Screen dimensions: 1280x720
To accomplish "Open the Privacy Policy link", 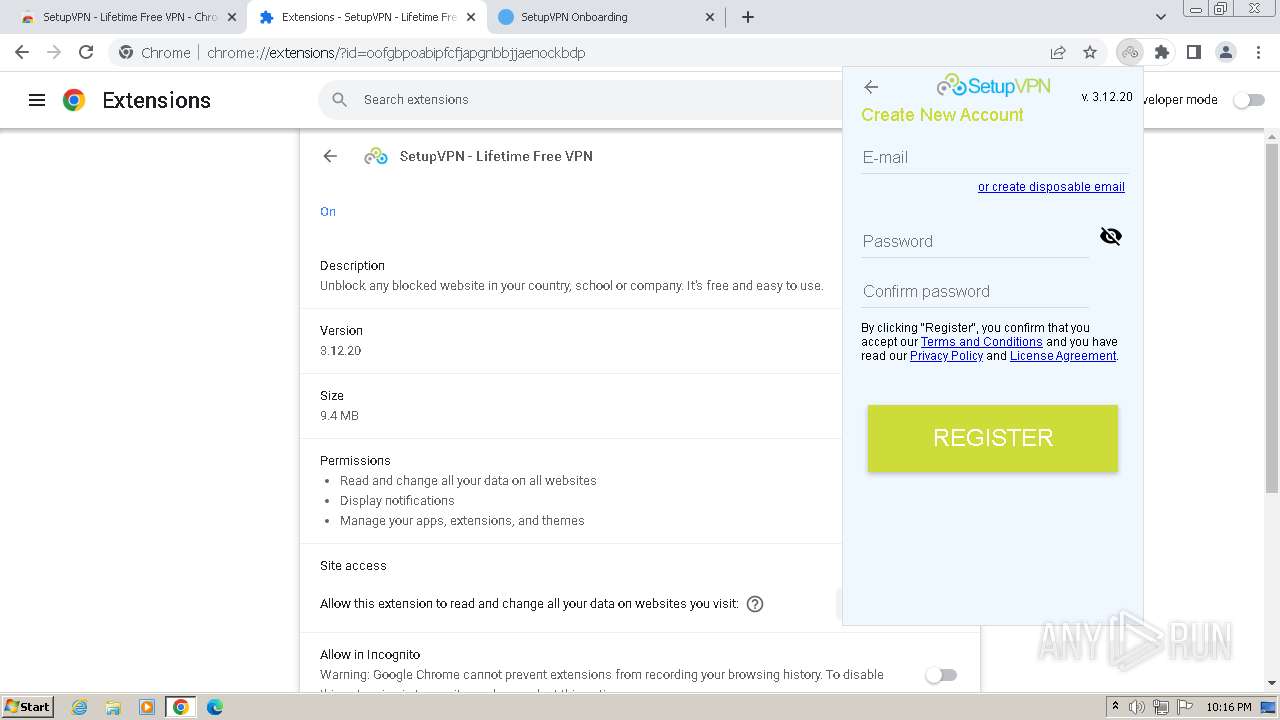I will pyautogui.click(x=946, y=356).
